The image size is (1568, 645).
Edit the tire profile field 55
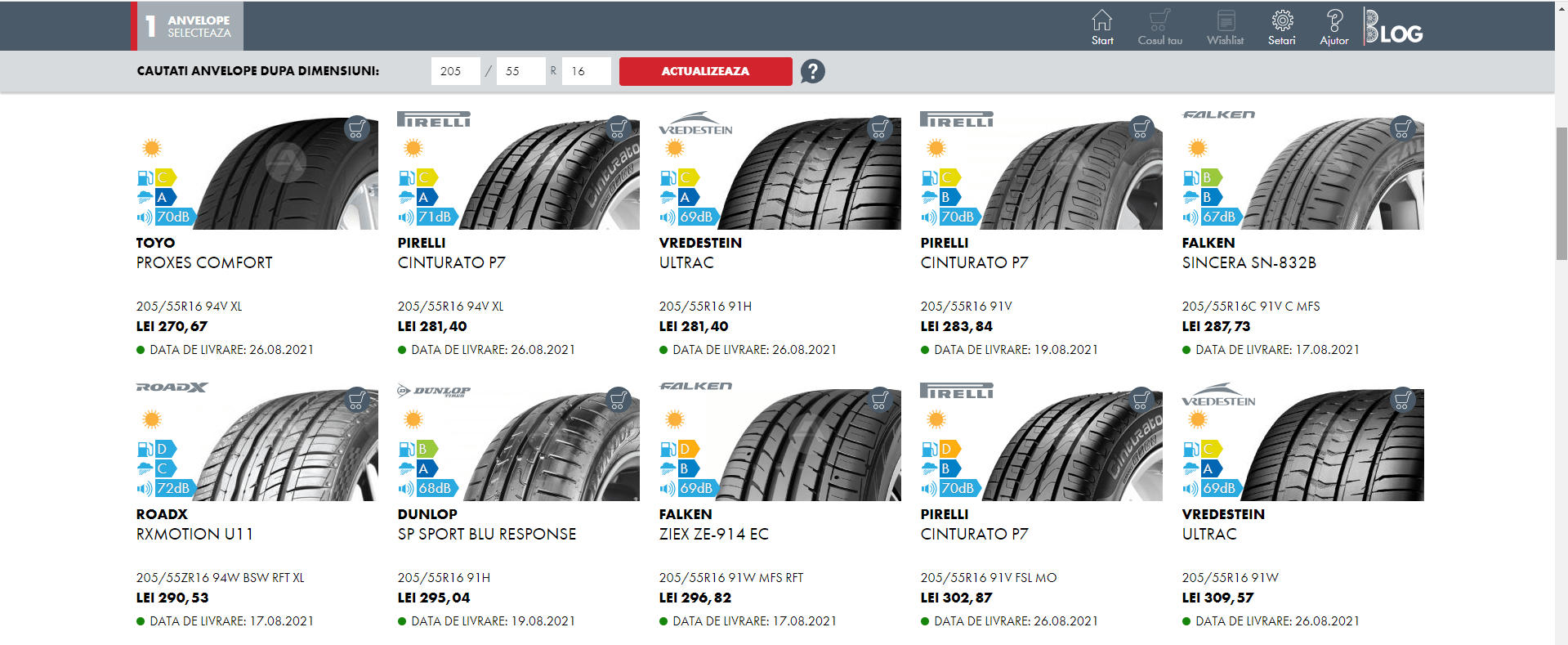click(x=520, y=71)
